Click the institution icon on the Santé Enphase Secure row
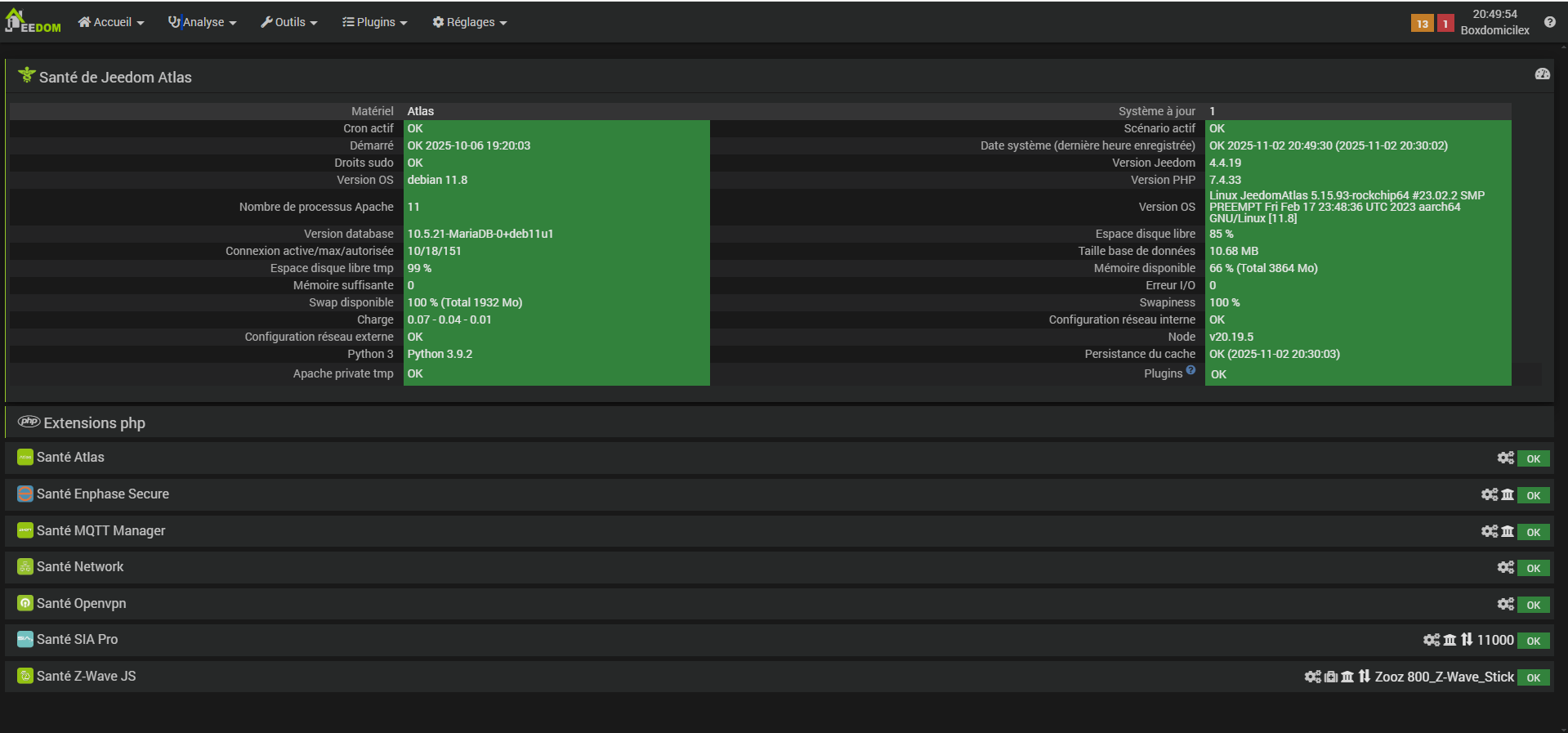 1508,495
